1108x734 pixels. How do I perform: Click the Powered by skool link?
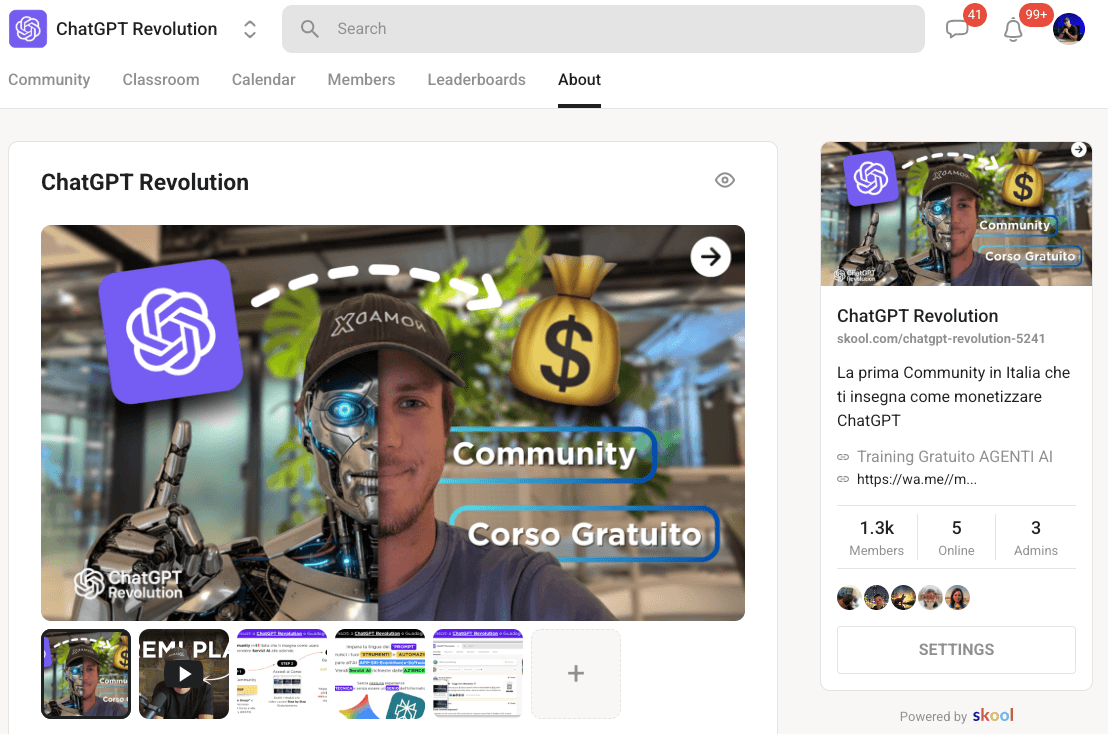[x=956, y=716]
